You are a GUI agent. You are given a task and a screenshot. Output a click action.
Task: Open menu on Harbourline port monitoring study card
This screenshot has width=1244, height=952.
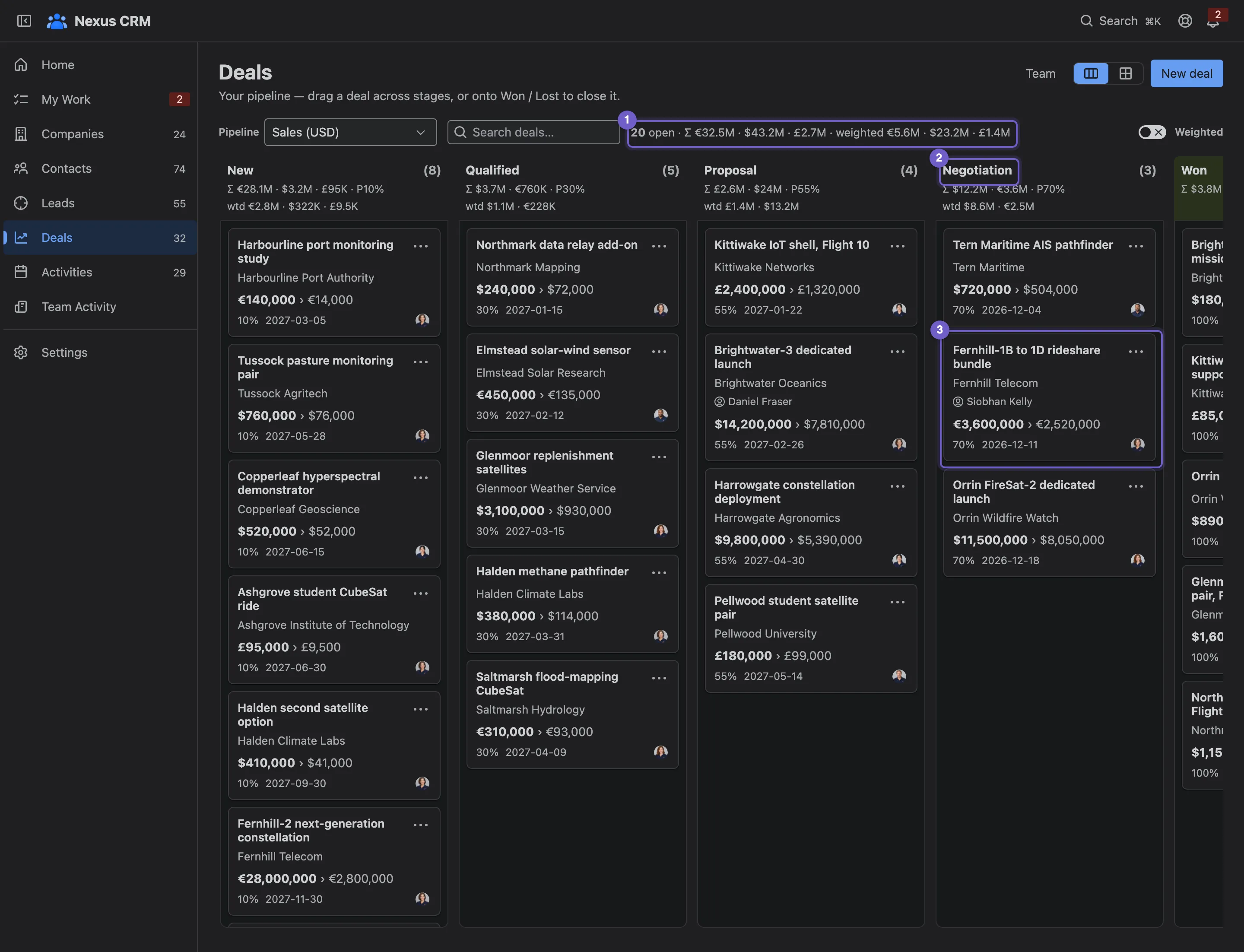421,246
